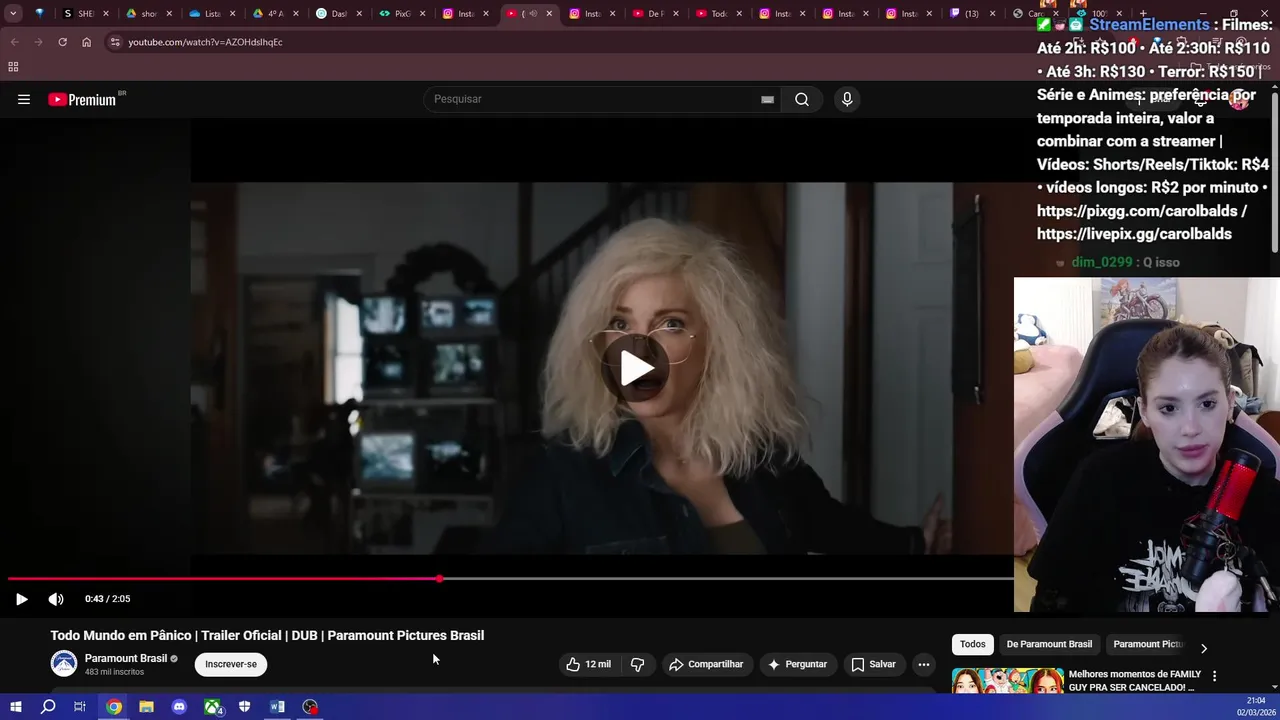View site information icon beside URL
The width and height of the screenshot is (1280, 720).
(115, 42)
